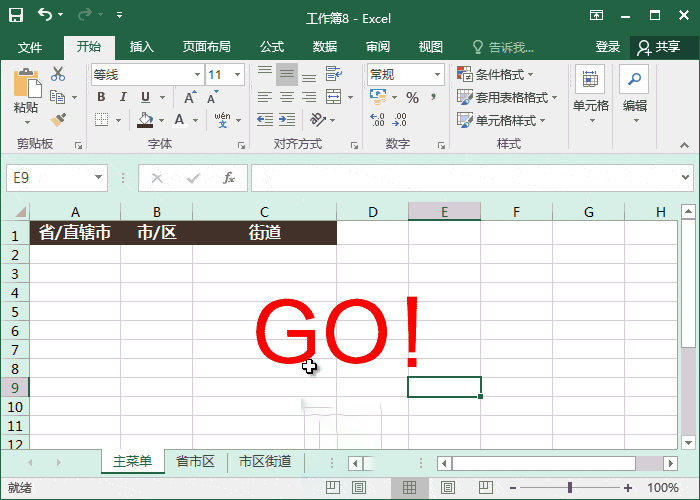
Task: Expand the formula bar chevron
Action: tap(686, 178)
